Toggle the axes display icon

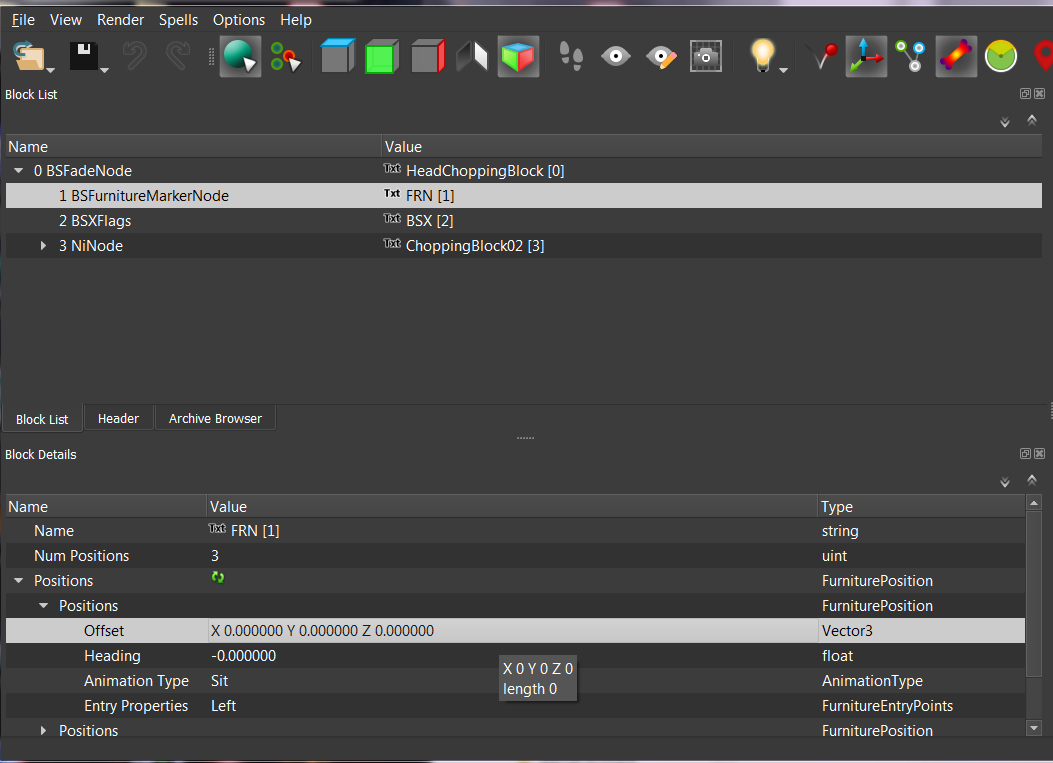point(866,56)
